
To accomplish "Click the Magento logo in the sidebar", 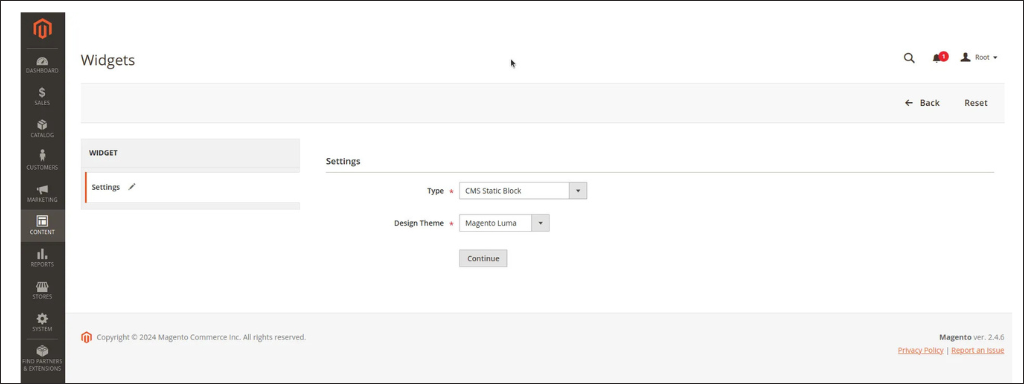I will pyautogui.click(x=42, y=29).
